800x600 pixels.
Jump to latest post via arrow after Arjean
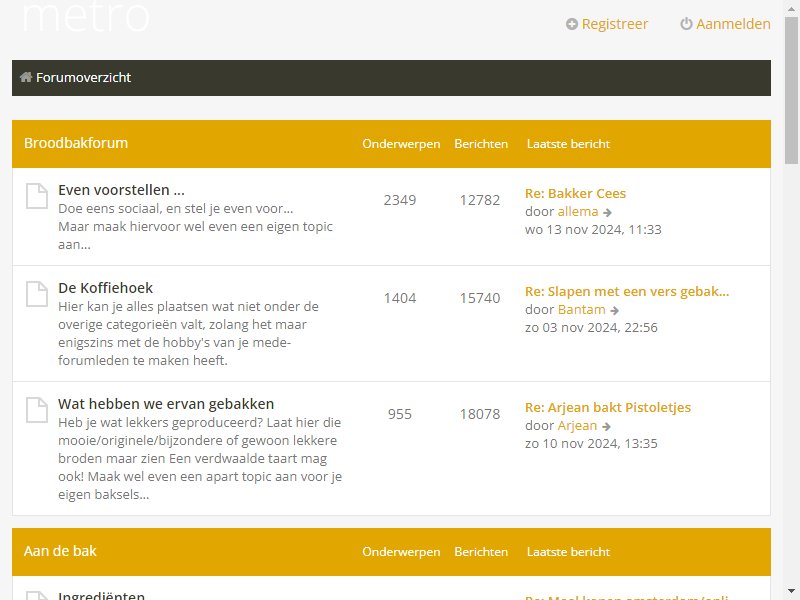point(606,426)
